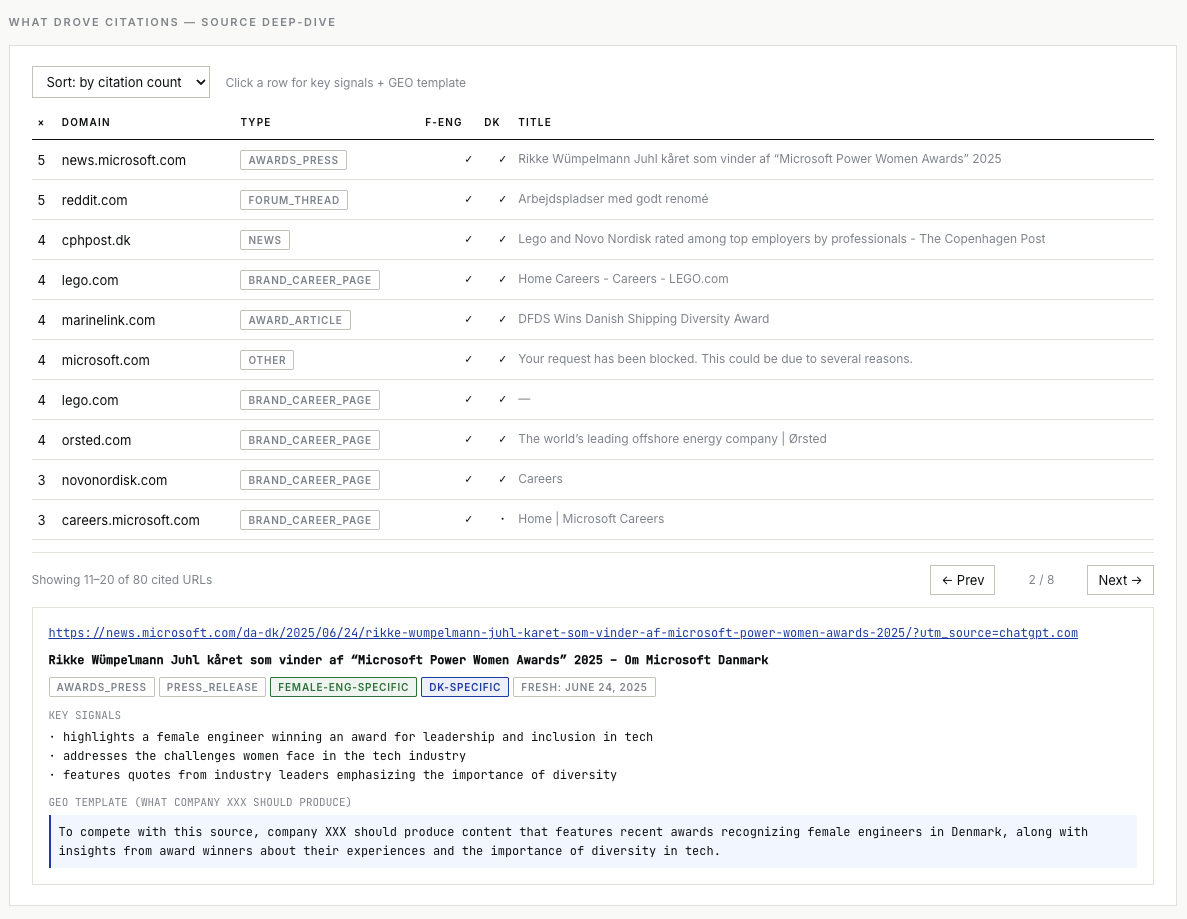Viewport: 1187px width, 919px height.
Task: Click the F-ENG checkmark in marinelink.com row
Action: click(469, 319)
